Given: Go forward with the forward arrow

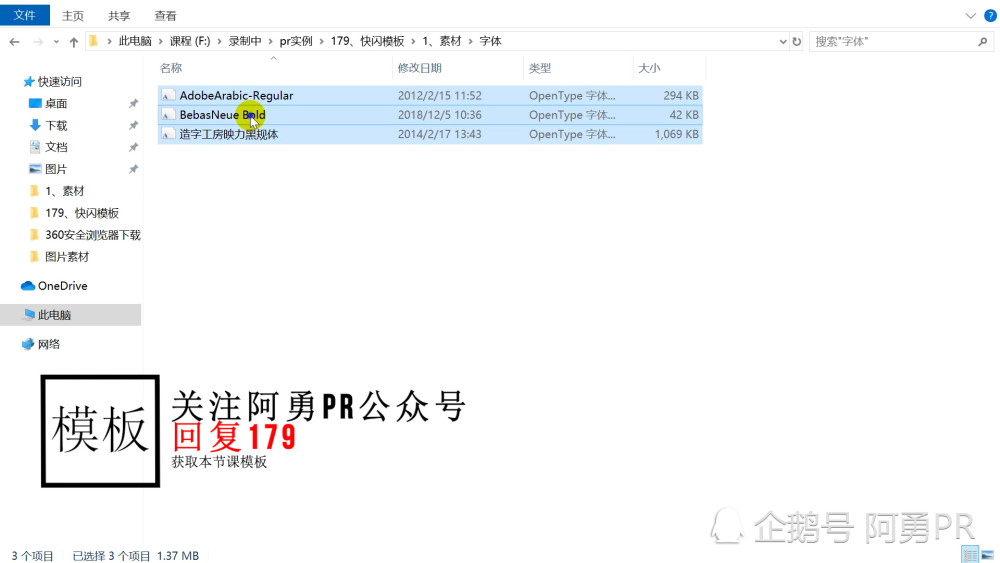Looking at the screenshot, I should pyautogui.click(x=38, y=42).
